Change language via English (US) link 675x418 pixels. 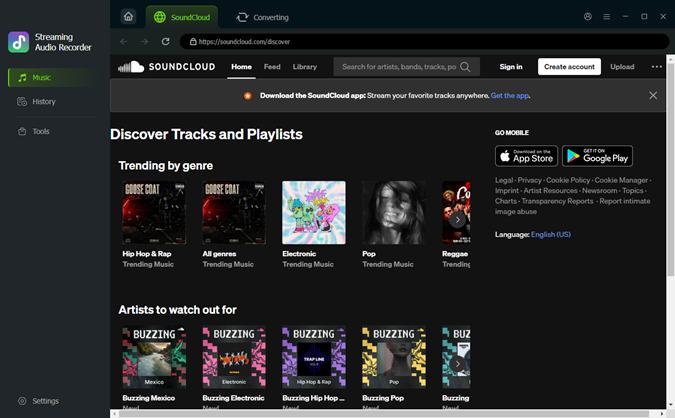[551, 235]
